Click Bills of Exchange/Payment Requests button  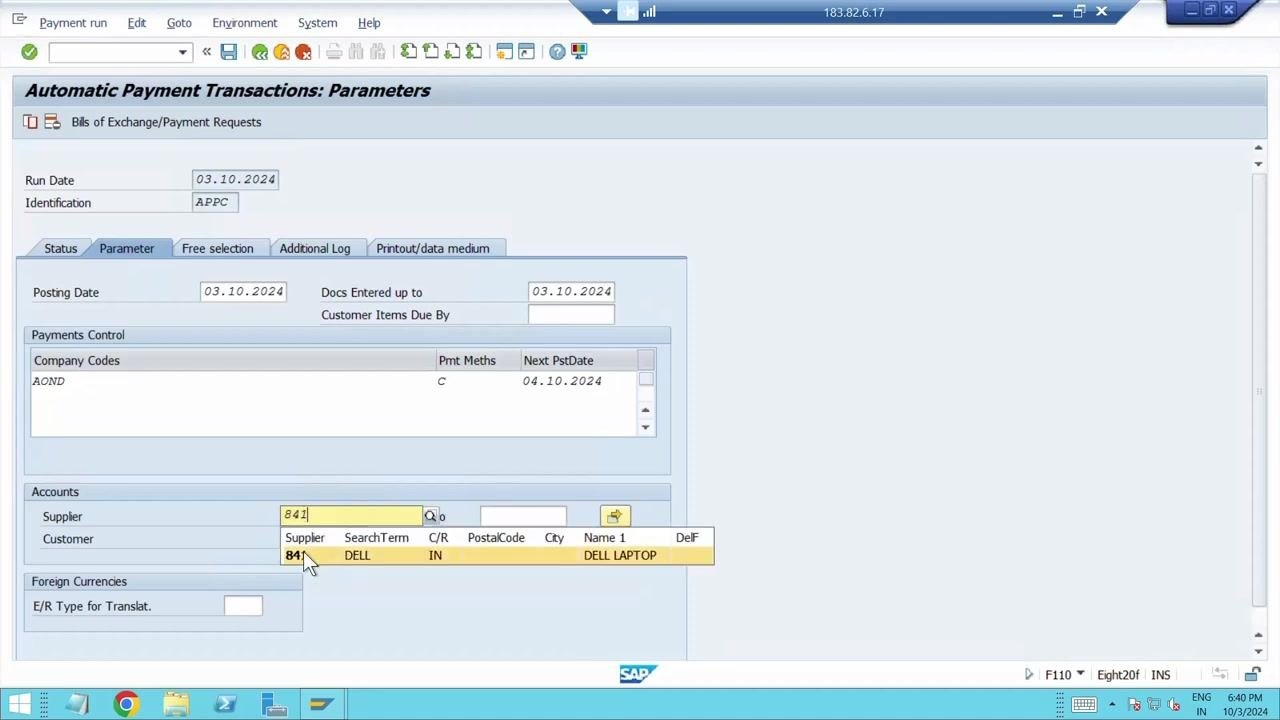[x=166, y=122]
